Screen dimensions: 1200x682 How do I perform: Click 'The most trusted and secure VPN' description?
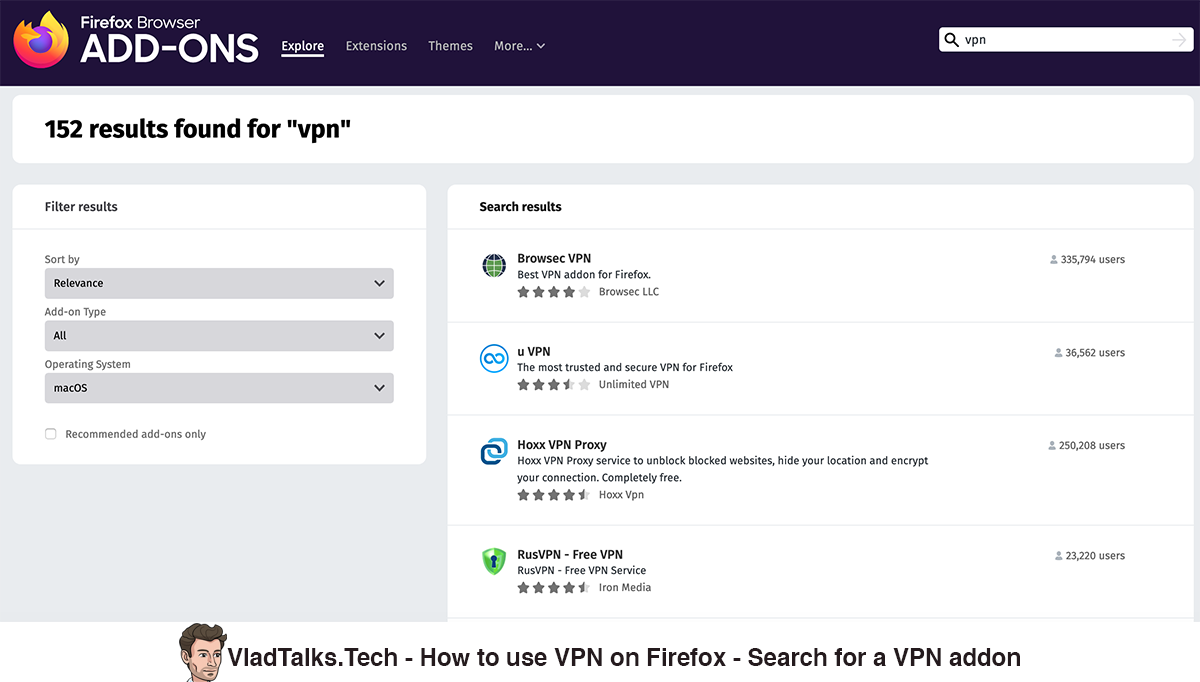[x=625, y=367]
